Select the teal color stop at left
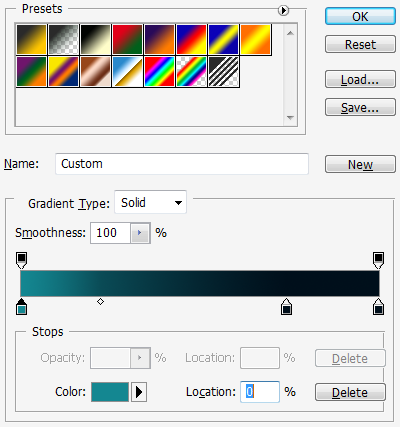Viewport: 400px width, 427px height. click(x=21, y=307)
